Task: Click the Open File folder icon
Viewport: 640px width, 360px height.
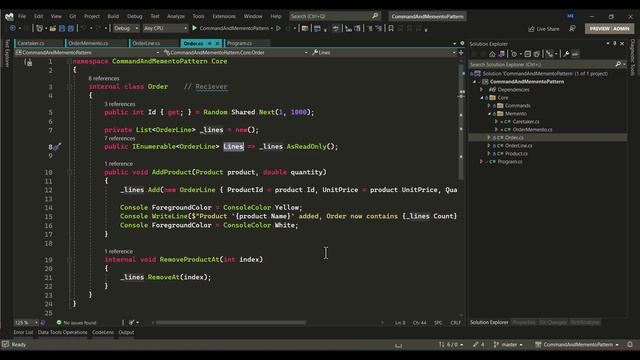Action: [53, 29]
